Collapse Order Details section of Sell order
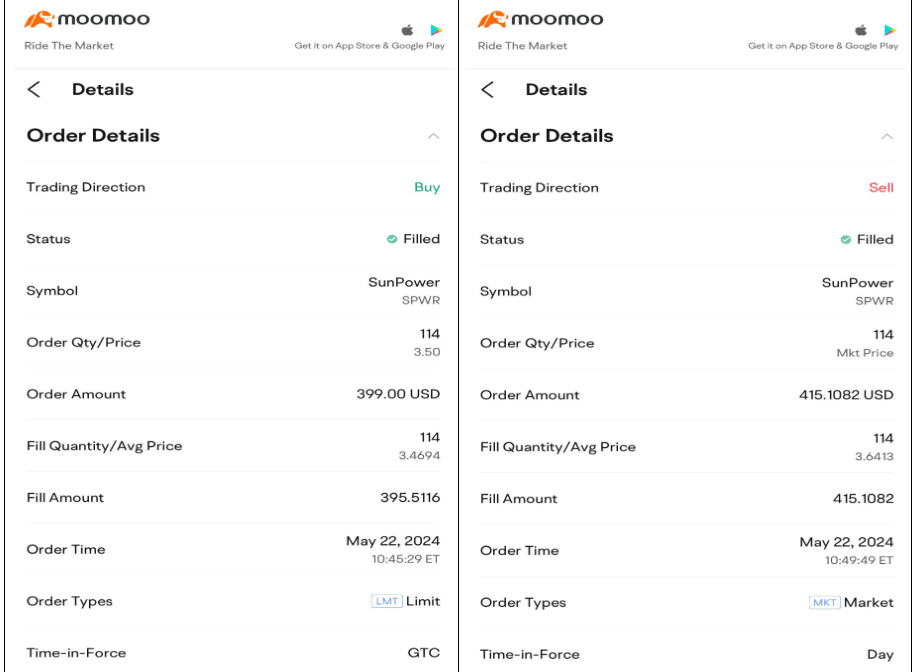Image resolution: width=918 pixels, height=672 pixels. (x=887, y=136)
